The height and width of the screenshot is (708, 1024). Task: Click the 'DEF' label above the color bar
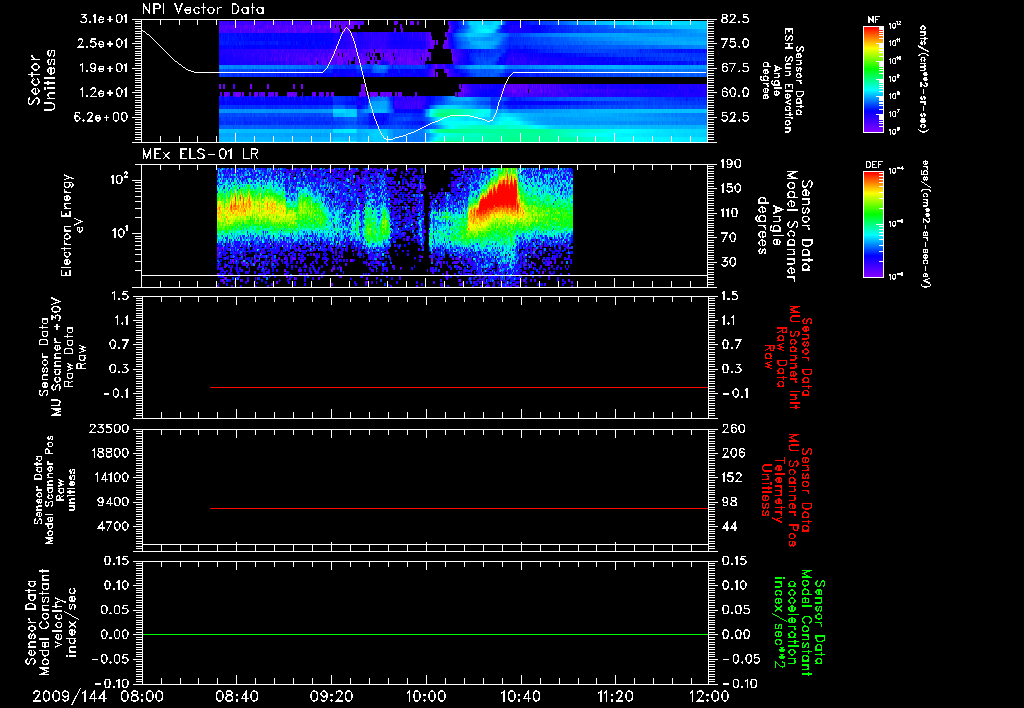(x=873, y=165)
